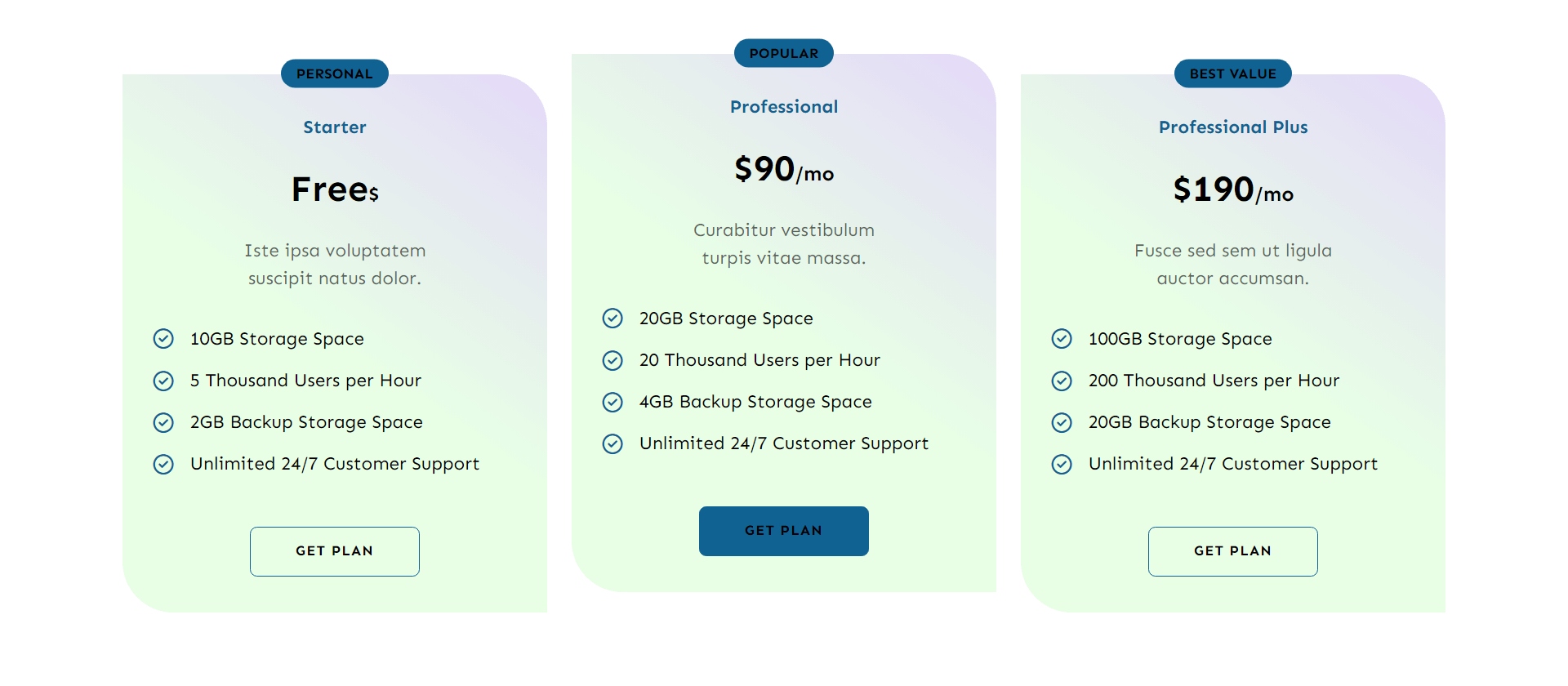Select the checkmark beside 100GB Storage Space
The height and width of the screenshot is (686, 1568).
pos(1062,339)
